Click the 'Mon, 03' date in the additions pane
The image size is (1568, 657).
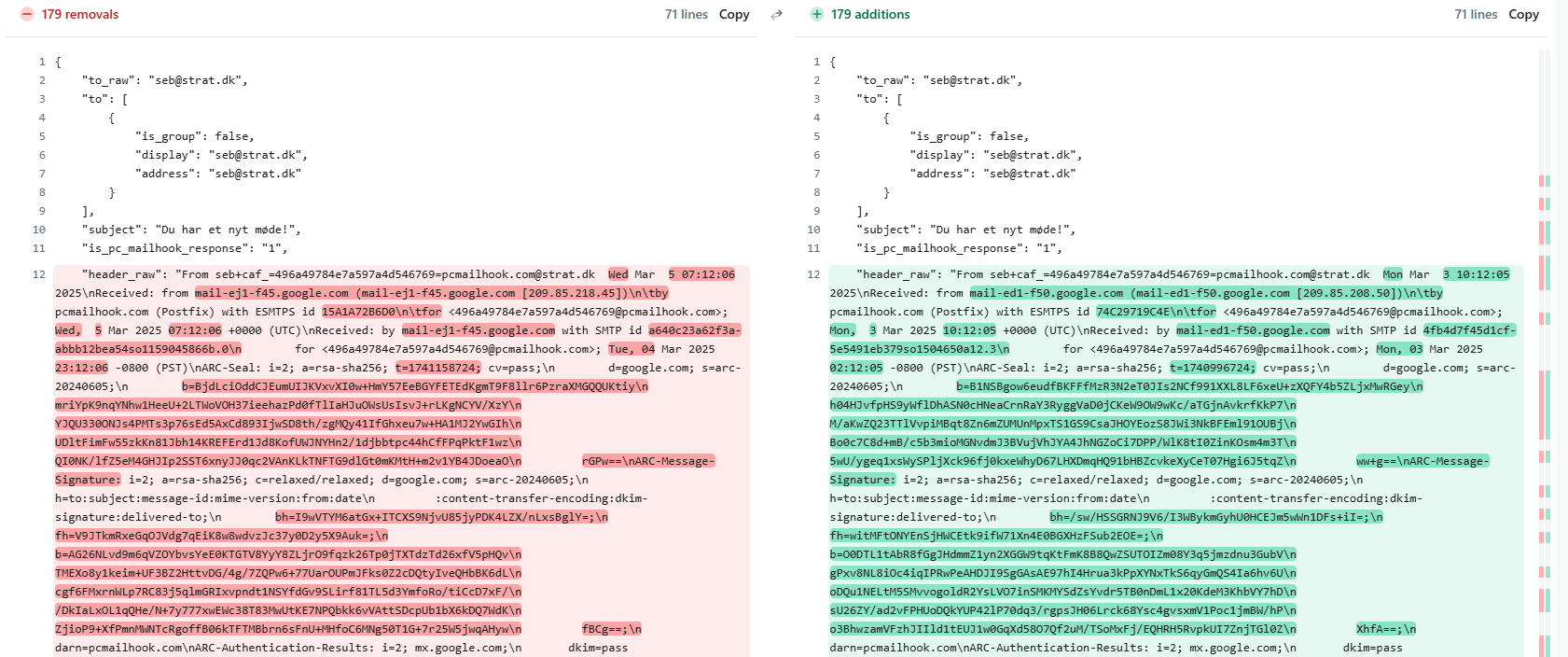coord(1399,349)
